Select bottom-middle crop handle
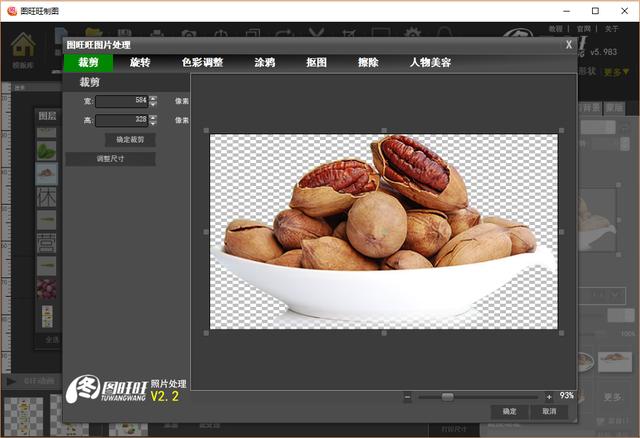640x438 pixels. click(x=384, y=333)
